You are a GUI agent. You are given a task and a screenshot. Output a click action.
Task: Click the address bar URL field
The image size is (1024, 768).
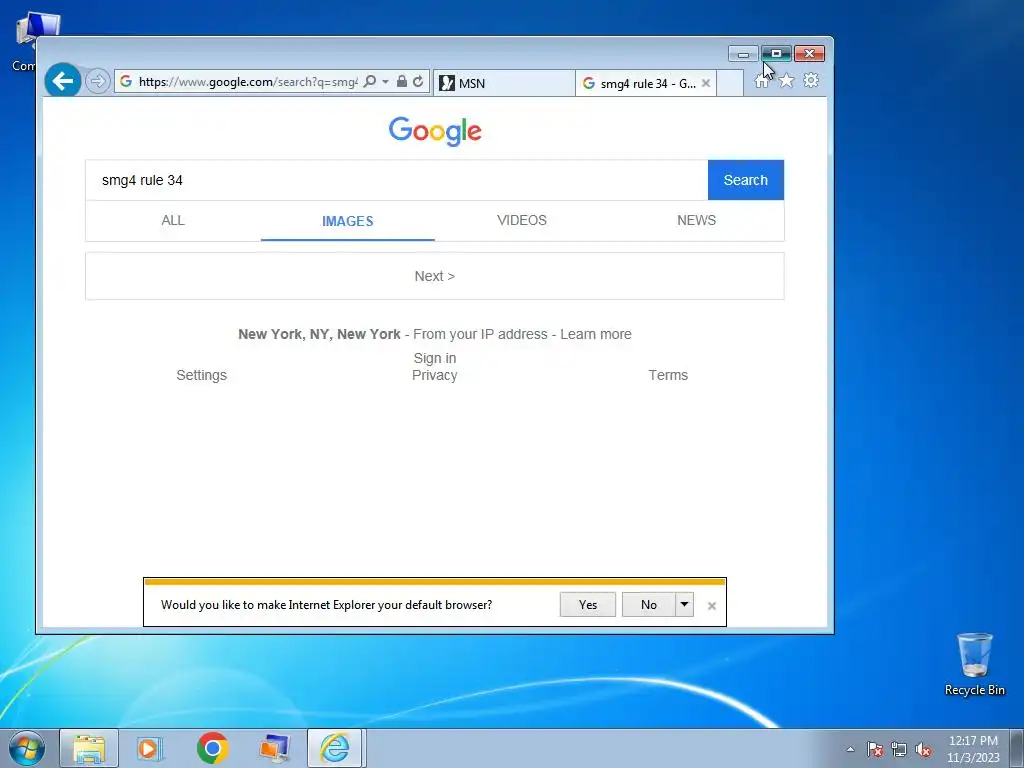(248, 82)
